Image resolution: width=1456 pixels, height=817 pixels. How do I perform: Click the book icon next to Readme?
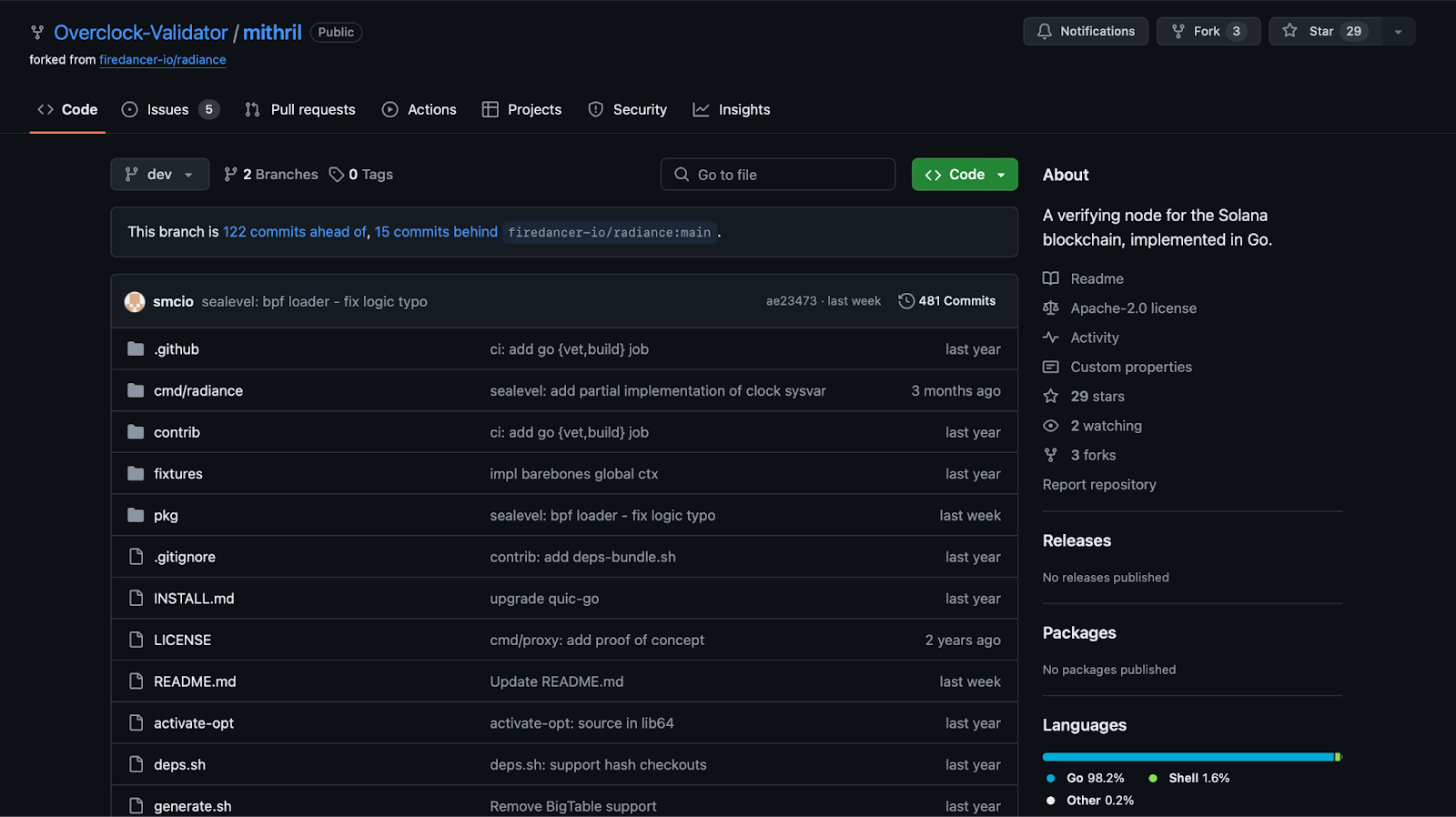(1051, 278)
